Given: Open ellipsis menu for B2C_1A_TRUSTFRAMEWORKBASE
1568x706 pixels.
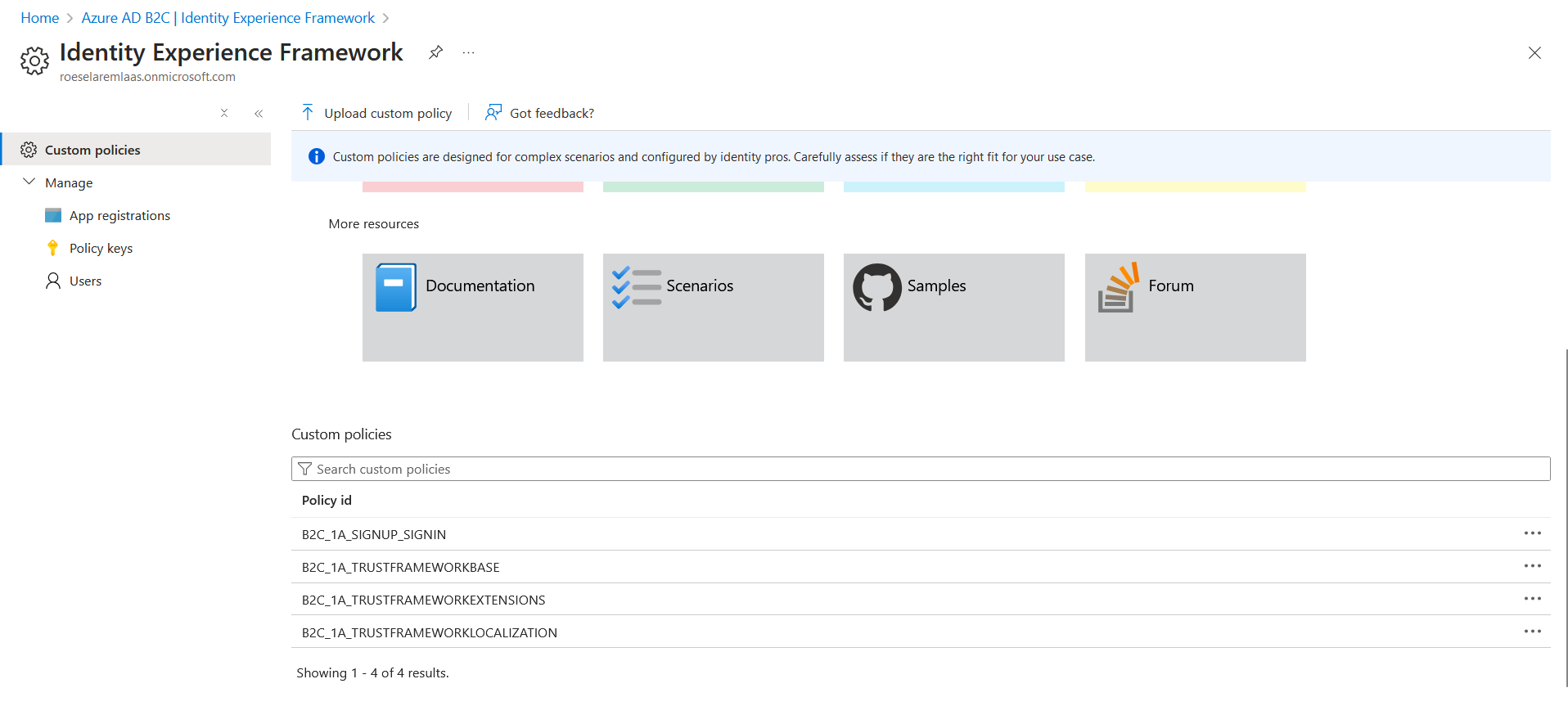Looking at the screenshot, I should click(1533, 566).
